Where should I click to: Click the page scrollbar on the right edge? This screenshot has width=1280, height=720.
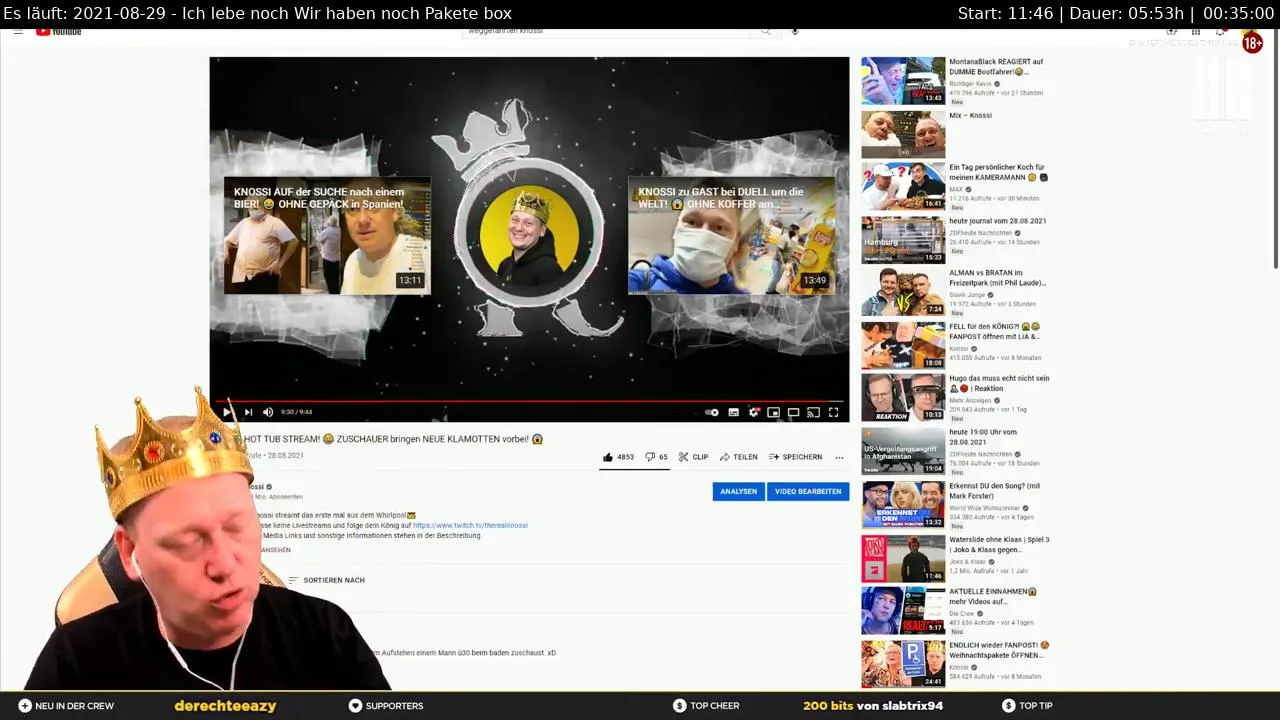[1275, 150]
